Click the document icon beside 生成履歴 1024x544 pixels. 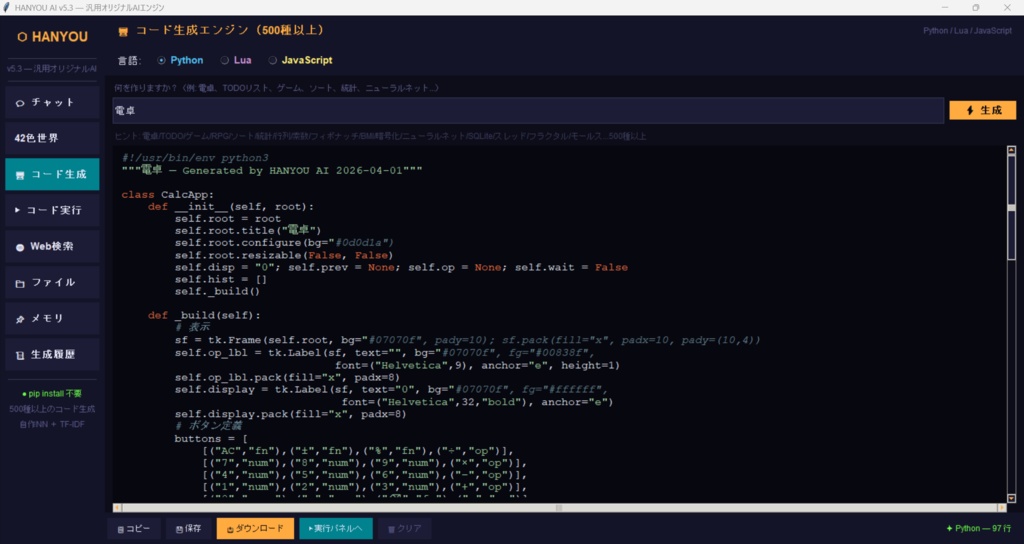[x=20, y=356]
